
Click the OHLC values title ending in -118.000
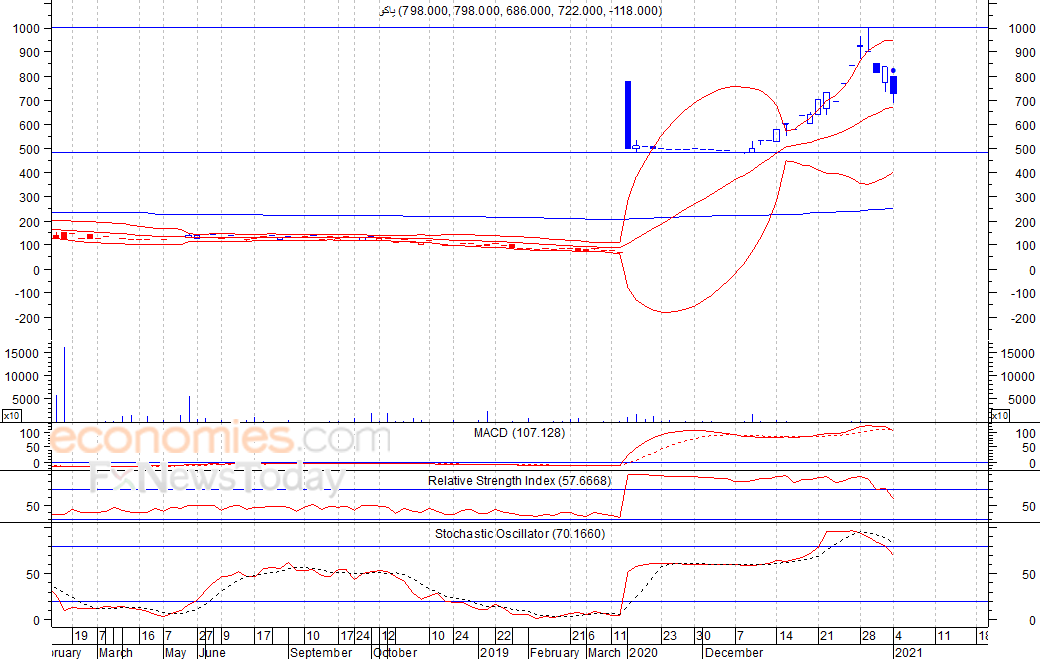point(521,11)
